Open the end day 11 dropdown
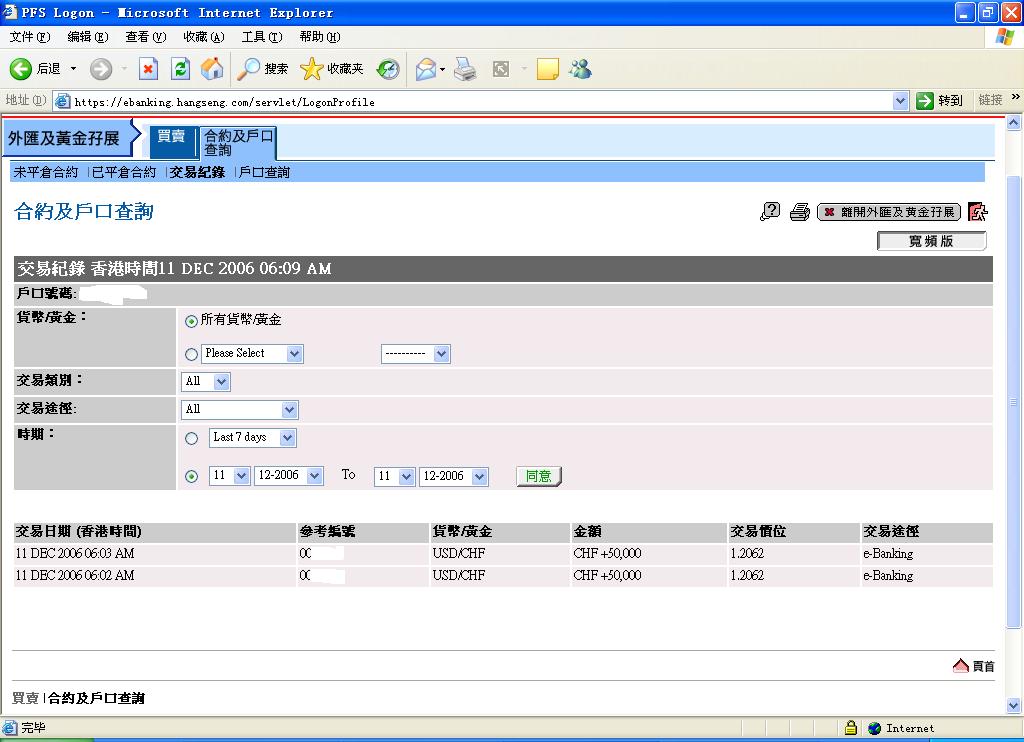The image size is (1024, 742). (394, 476)
